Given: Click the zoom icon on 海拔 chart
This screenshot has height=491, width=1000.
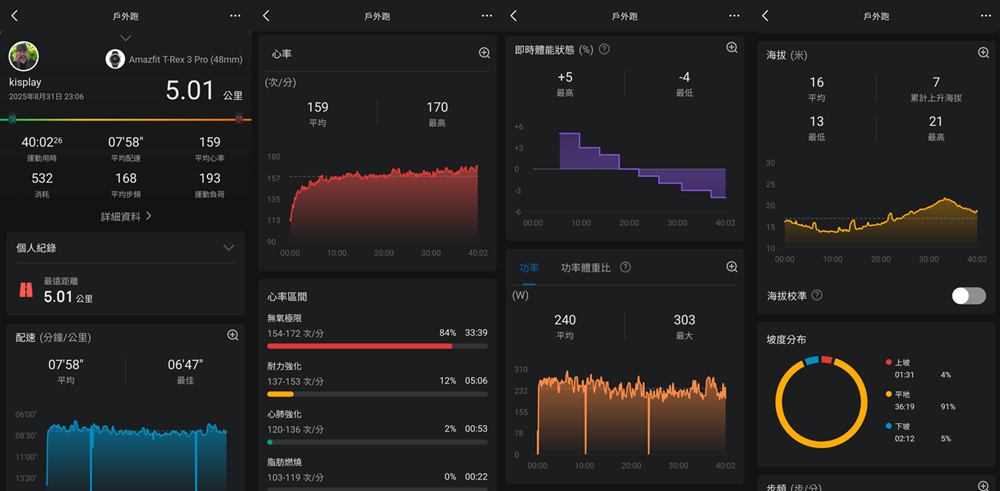Looking at the screenshot, I should 983,53.
